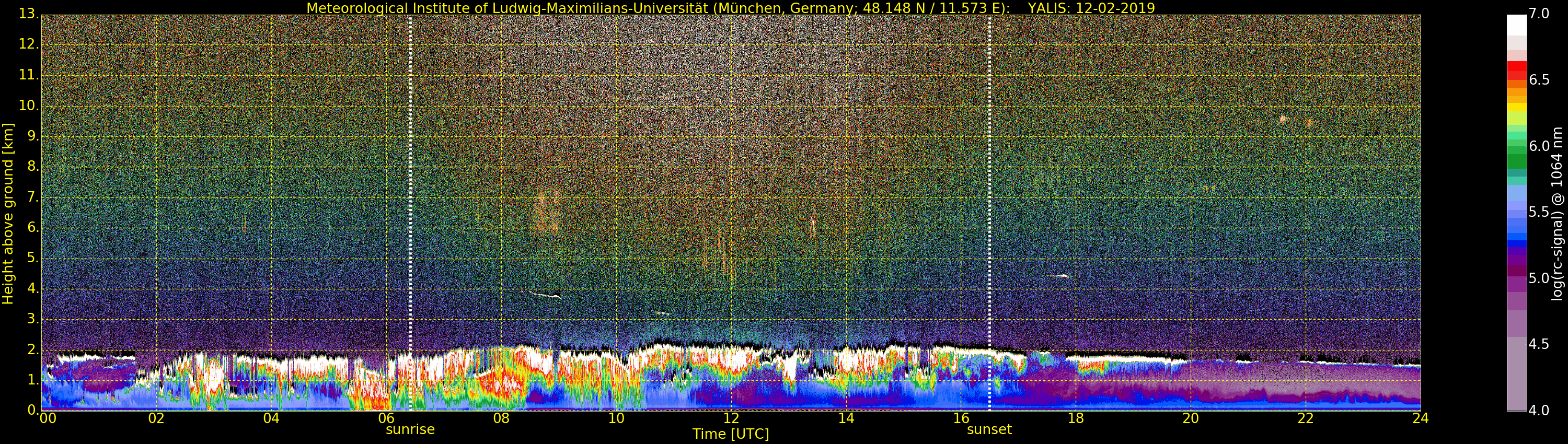Click the colorbar tick value '6.5'
Viewport: 1568px width, 444px height.
(1539, 80)
